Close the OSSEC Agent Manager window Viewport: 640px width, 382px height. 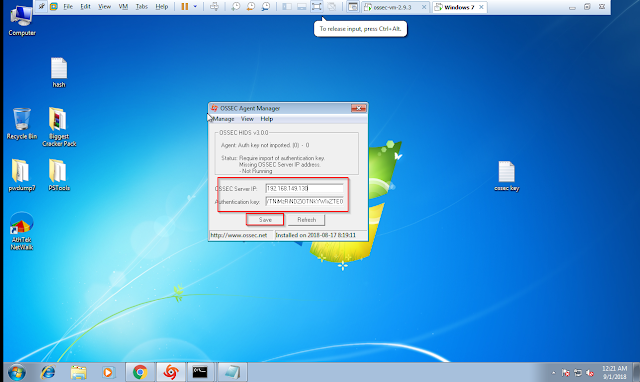tap(358, 108)
